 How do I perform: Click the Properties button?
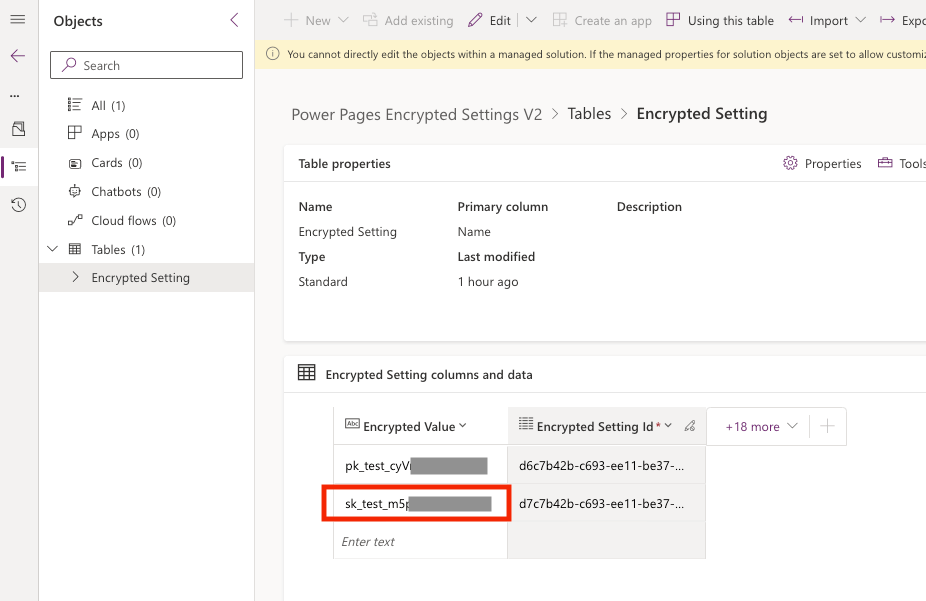click(x=822, y=163)
